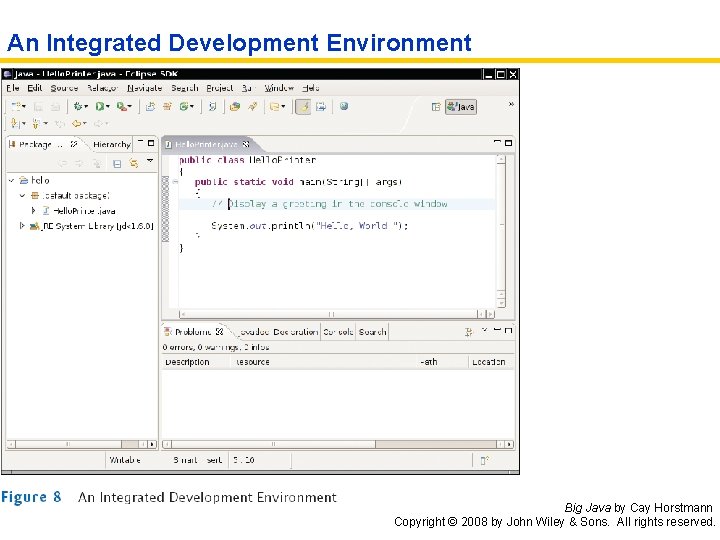The width and height of the screenshot is (720, 540).
Task: Open the Navigate menu
Action: (145, 88)
